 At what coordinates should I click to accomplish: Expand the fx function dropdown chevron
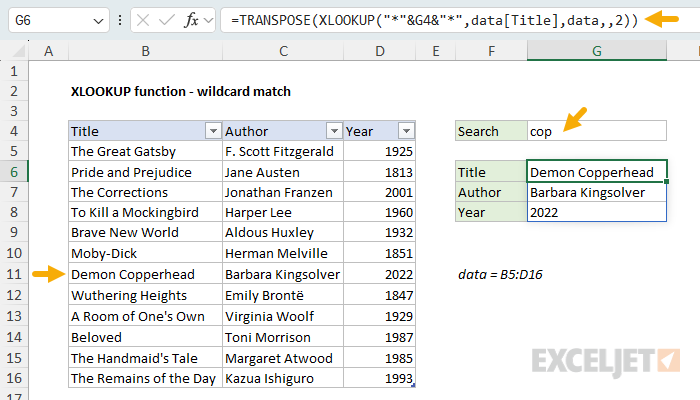(208, 20)
